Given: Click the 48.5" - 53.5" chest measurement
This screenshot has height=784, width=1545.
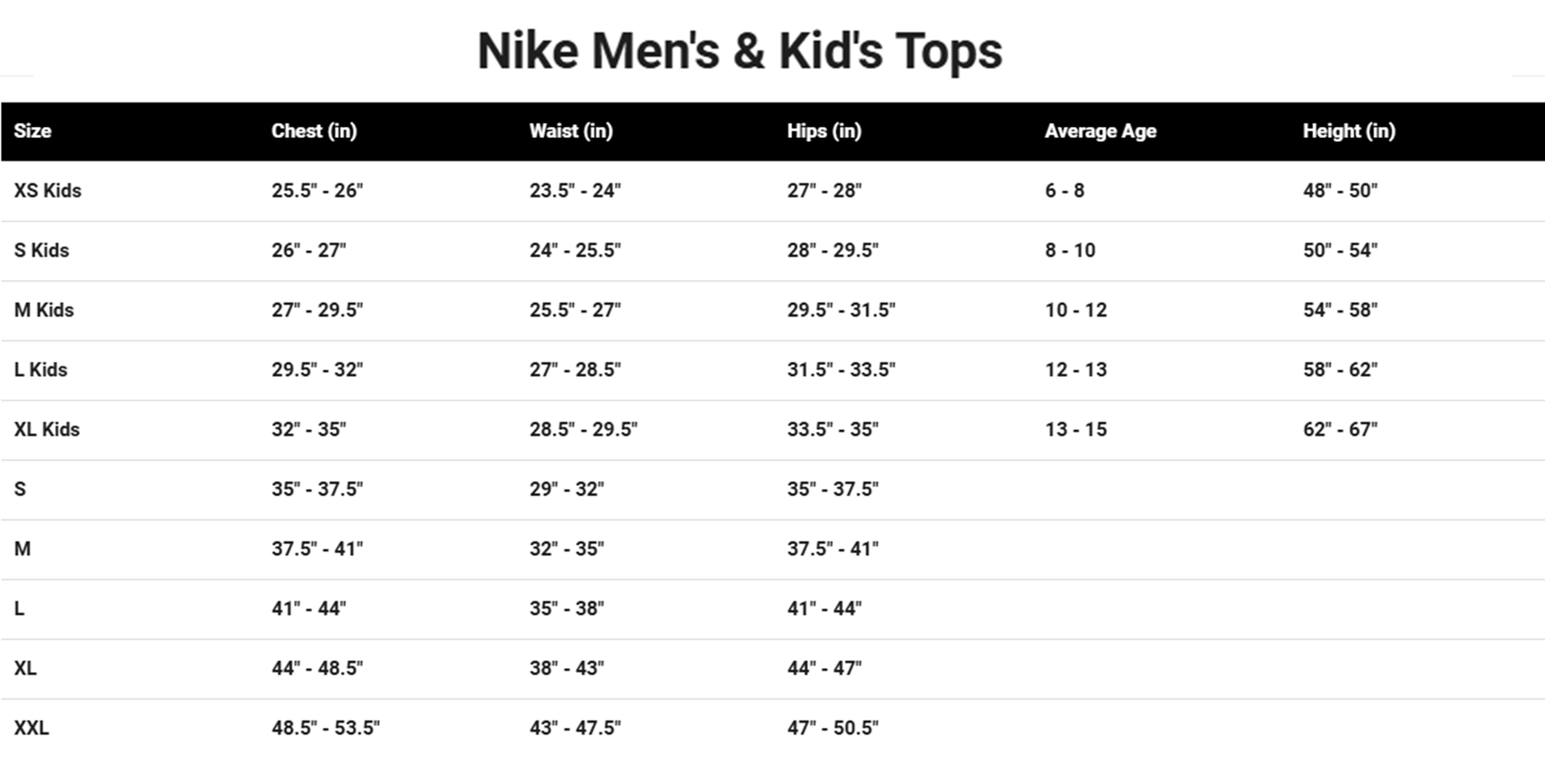Looking at the screenshot, I should pyautogui.click(x=326, y=728).
